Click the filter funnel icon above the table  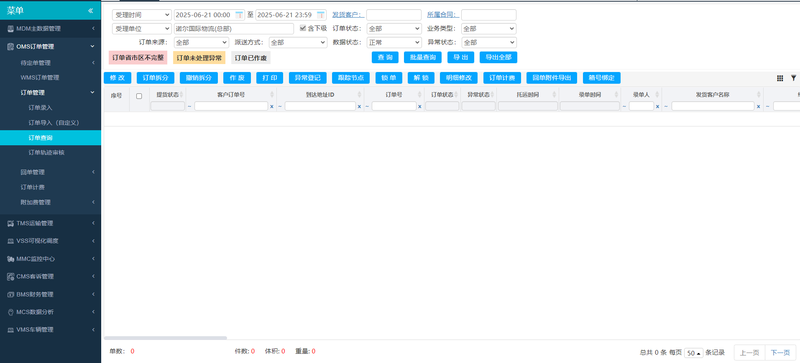[x=793, y=78]
